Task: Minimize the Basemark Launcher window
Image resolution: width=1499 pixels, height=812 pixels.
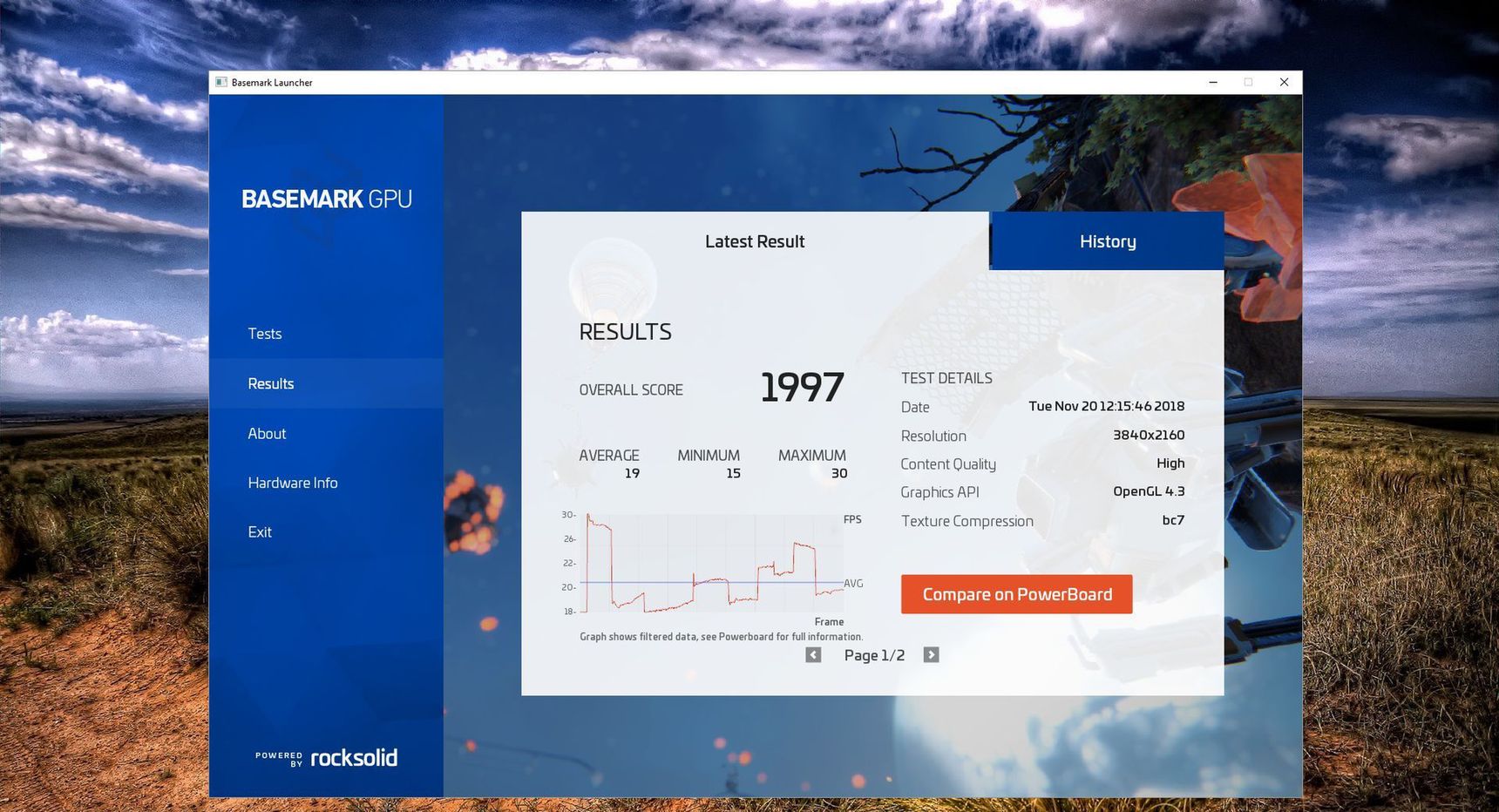Action: coord(1213,82)
